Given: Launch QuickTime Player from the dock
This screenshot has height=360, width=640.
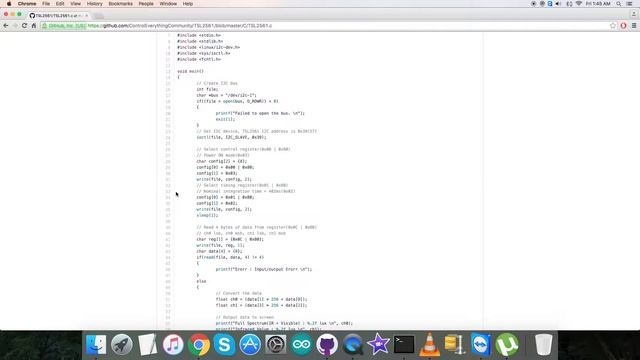Looking at the screenshot, I should pos(353,344).
